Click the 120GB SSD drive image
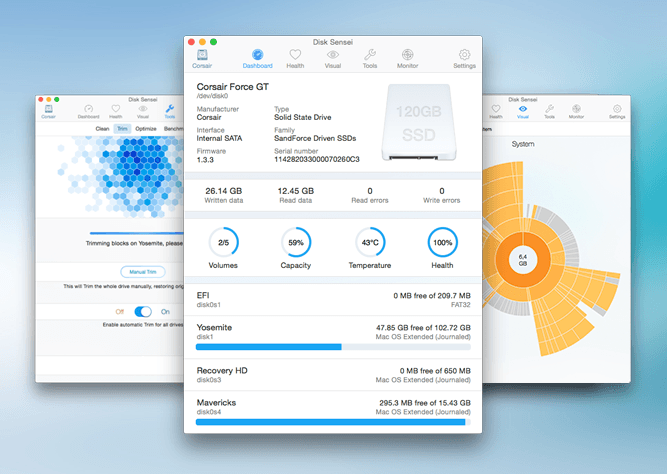Viewport: 667px width, 474px height. [x=419, y=123]
